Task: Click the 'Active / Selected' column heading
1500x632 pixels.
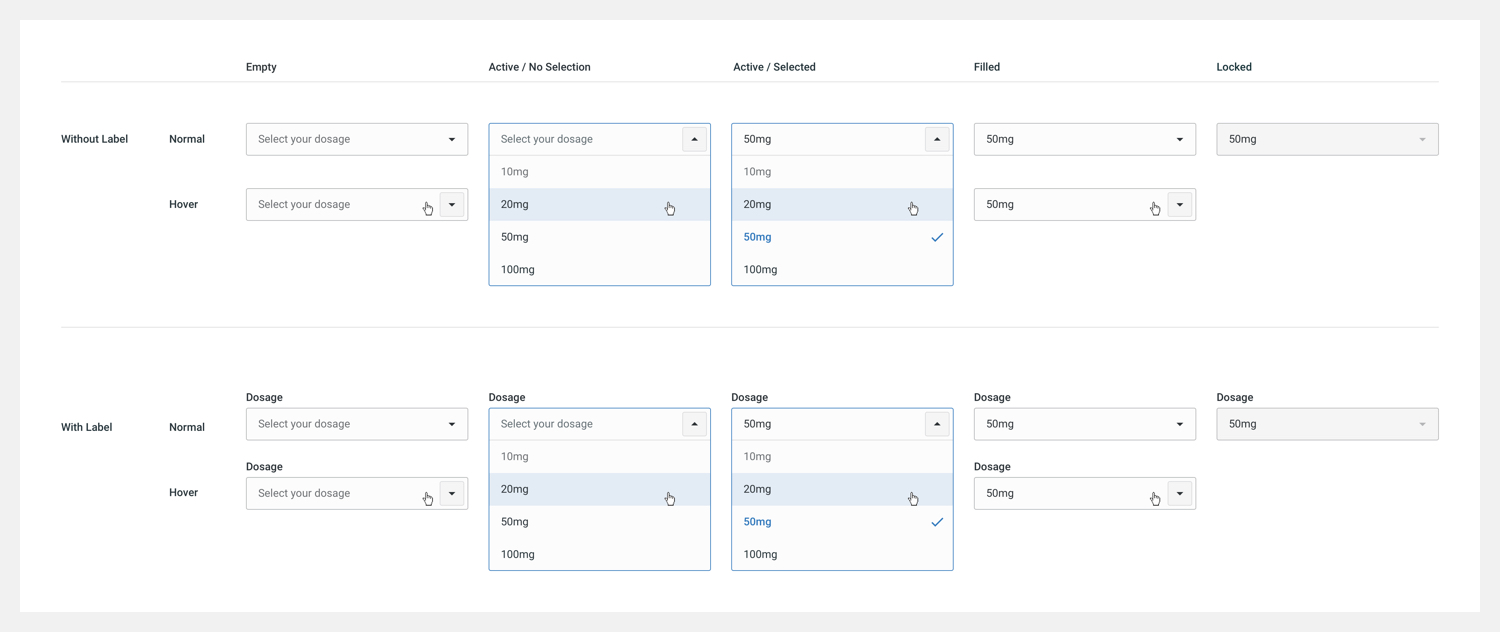Action: point(774,67)
